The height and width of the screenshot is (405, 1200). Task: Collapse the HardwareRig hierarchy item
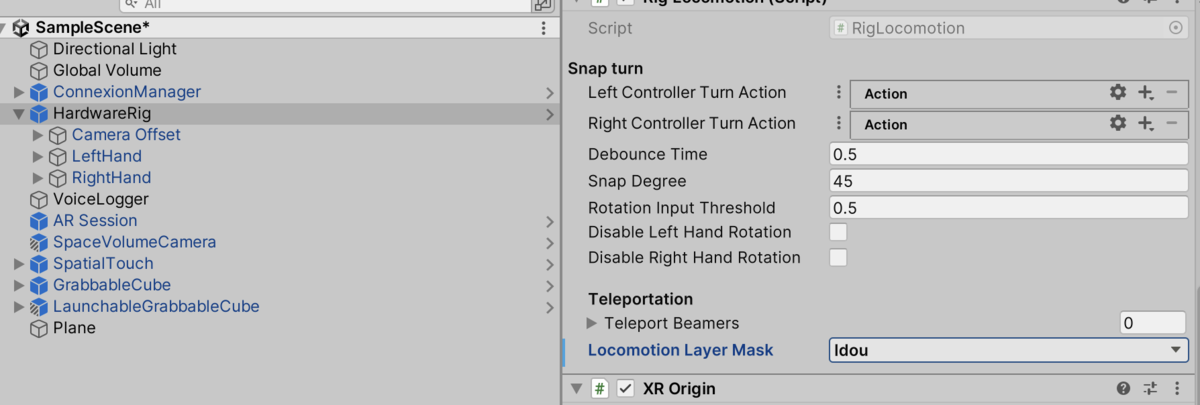[x=18, y=114]
